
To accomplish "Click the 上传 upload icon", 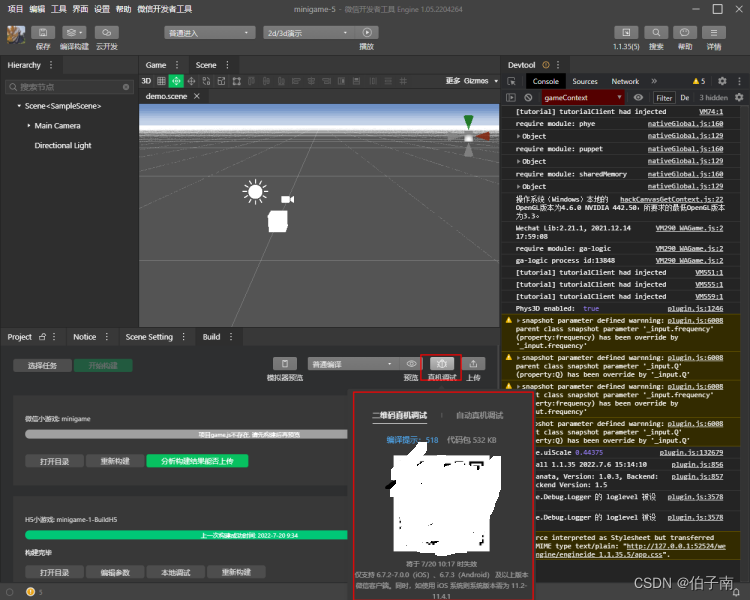I will coord(473,364).
